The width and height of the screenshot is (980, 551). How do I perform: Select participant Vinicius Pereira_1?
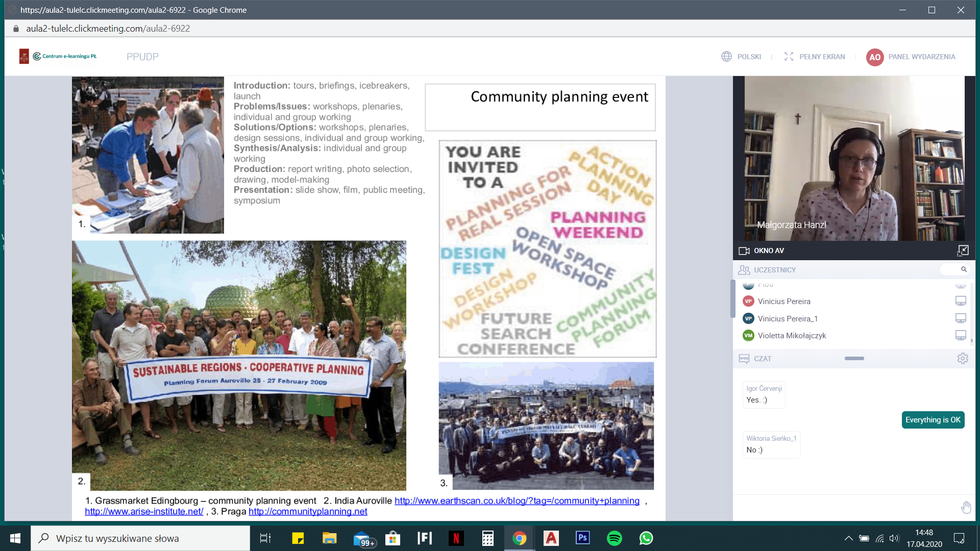tap(788, 319)
